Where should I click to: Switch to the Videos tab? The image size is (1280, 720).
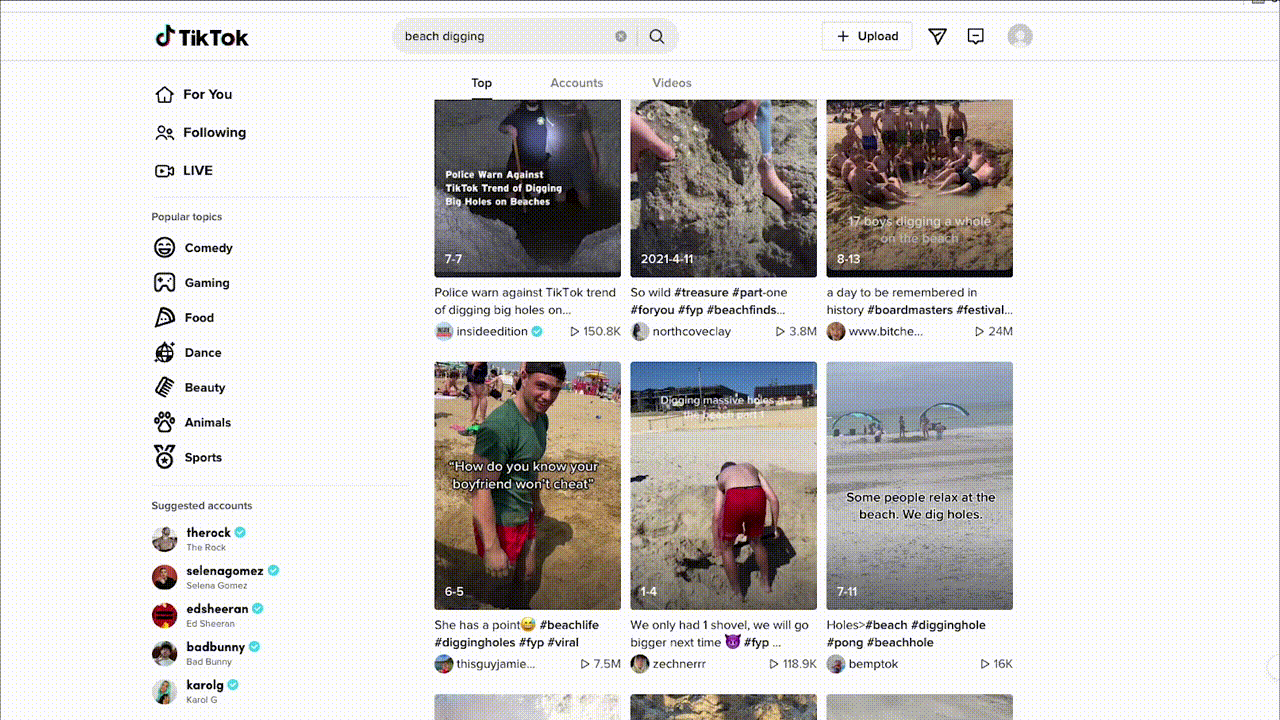tap(671, 83)
